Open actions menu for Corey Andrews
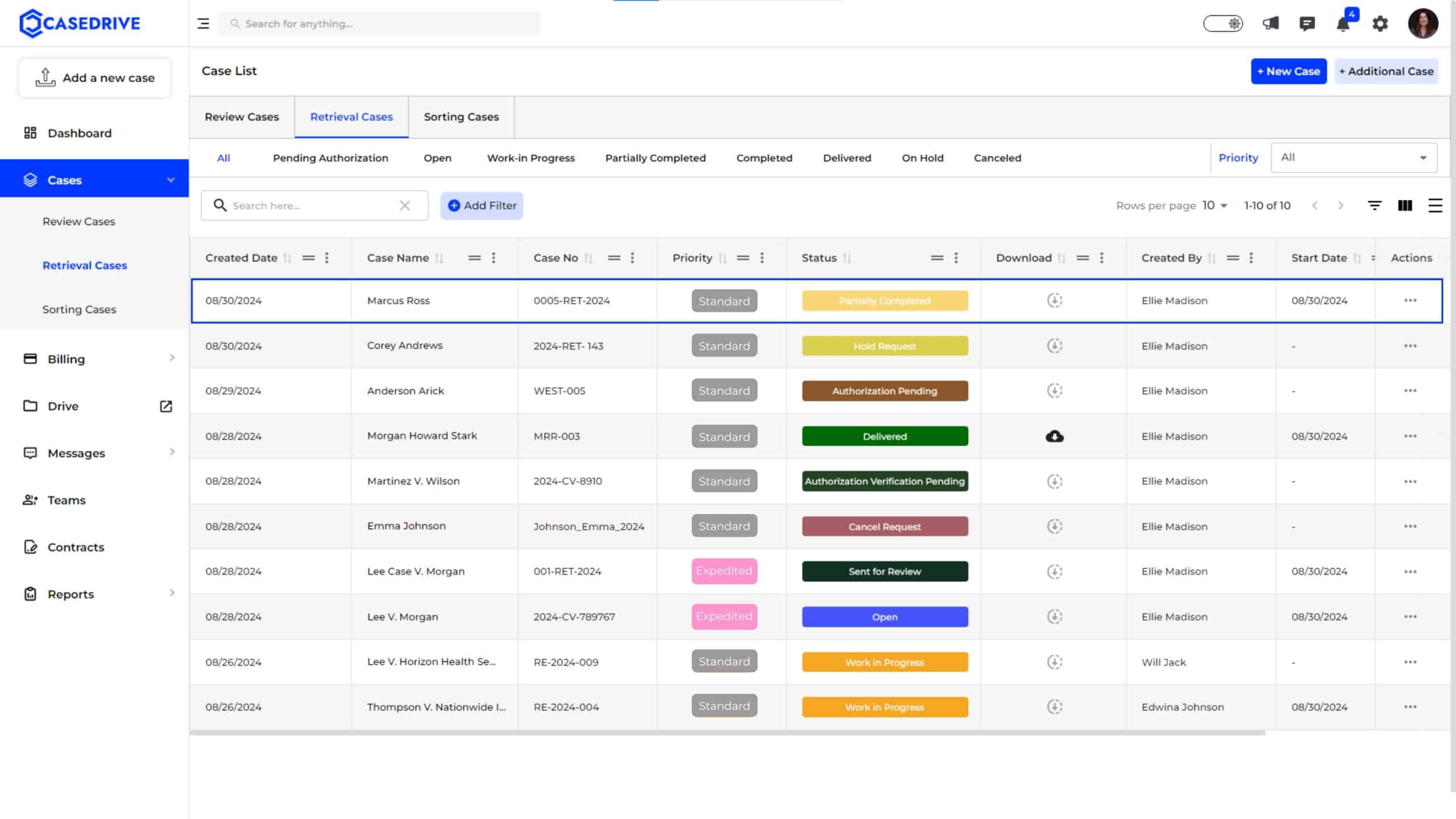This screenshot has width=1456, height=819. pos(1410,346)
